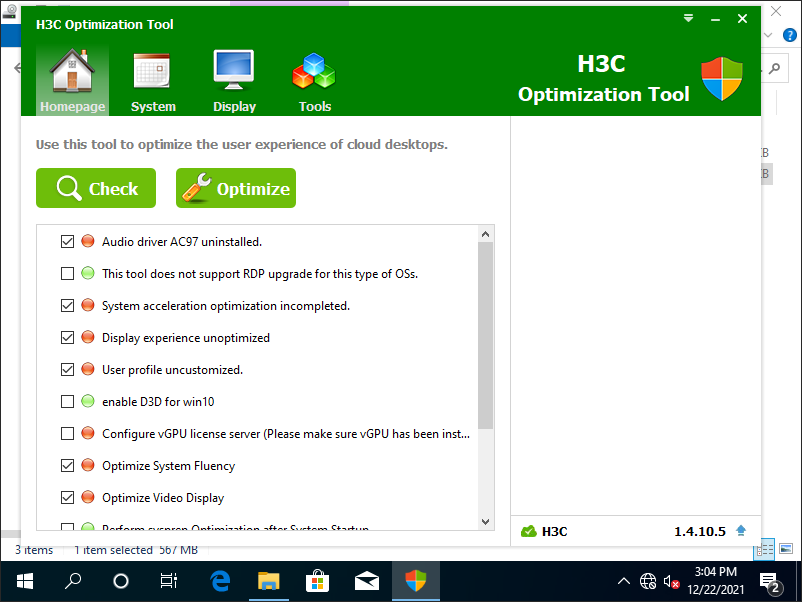The height and width of the screenshot is (602, 802).
Task: Uncheck User profile uncustomized checkbox
Action: [68, 369]
